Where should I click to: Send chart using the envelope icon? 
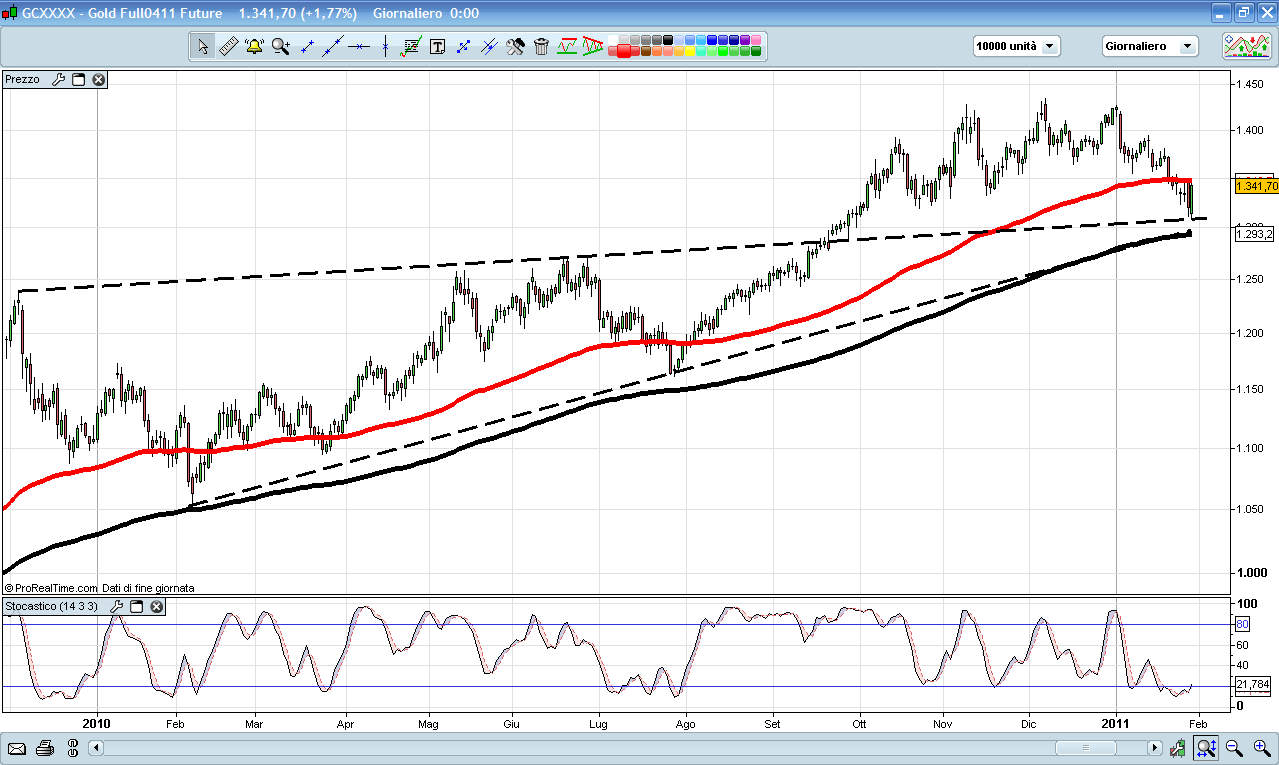coord(17,747)
